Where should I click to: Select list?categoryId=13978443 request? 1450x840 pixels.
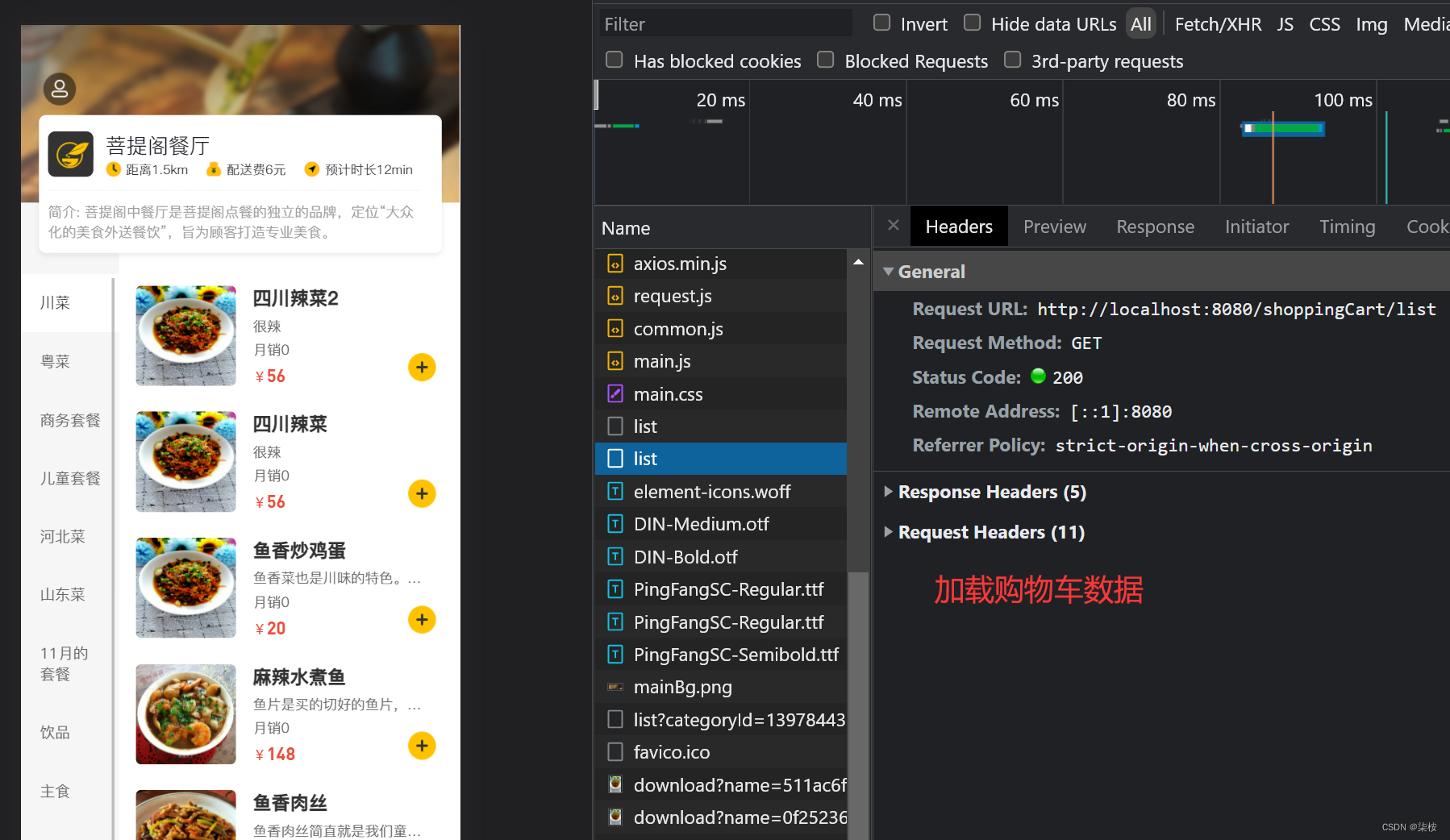point(721,720)
